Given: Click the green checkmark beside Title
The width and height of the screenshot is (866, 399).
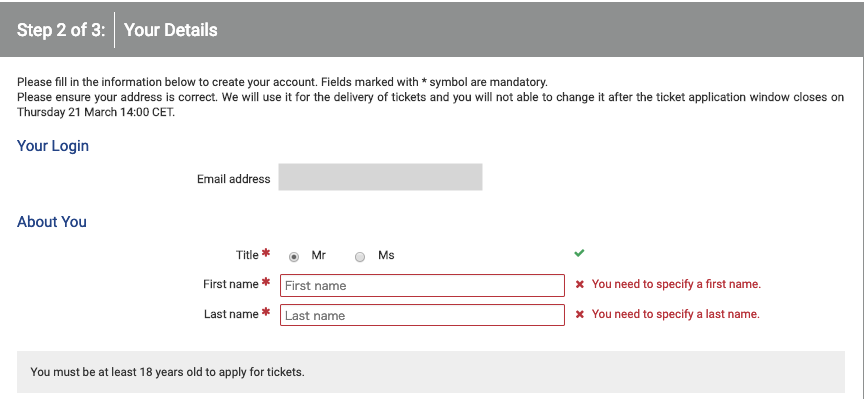Looking at the screenshot, I should [x=579, y=253].
